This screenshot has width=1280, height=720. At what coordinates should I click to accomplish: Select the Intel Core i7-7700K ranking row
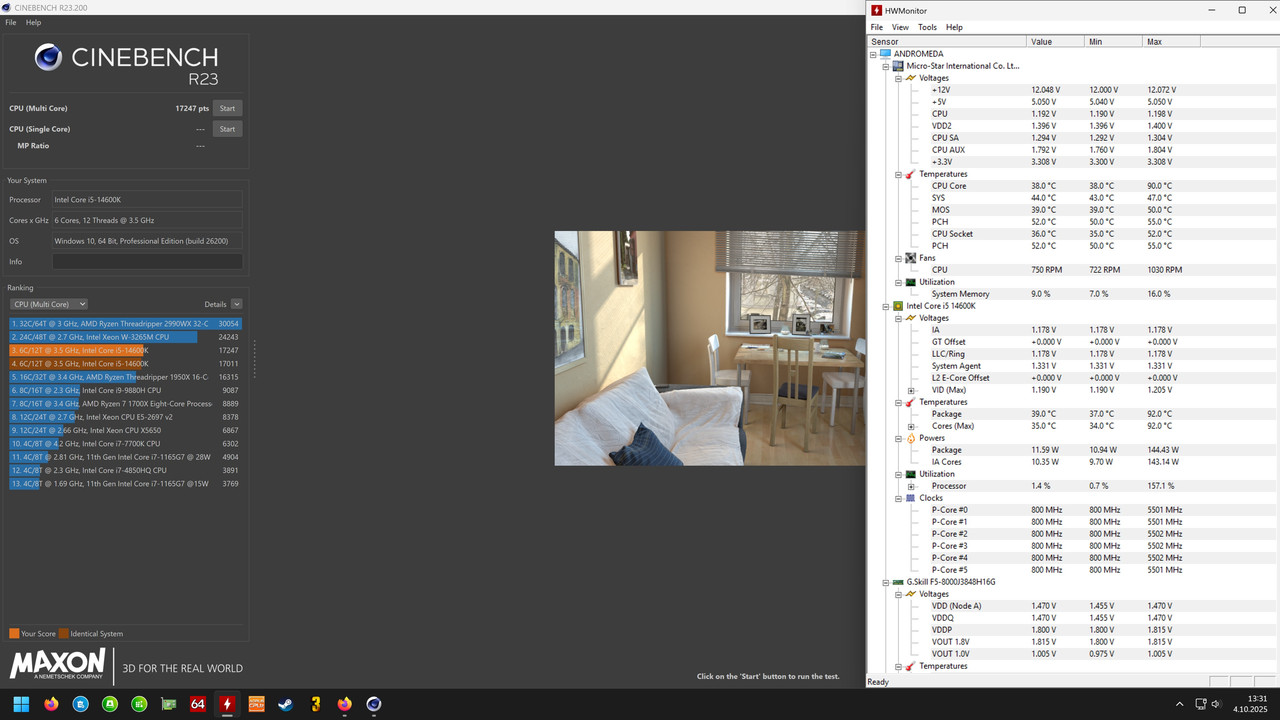click(125, 443)
